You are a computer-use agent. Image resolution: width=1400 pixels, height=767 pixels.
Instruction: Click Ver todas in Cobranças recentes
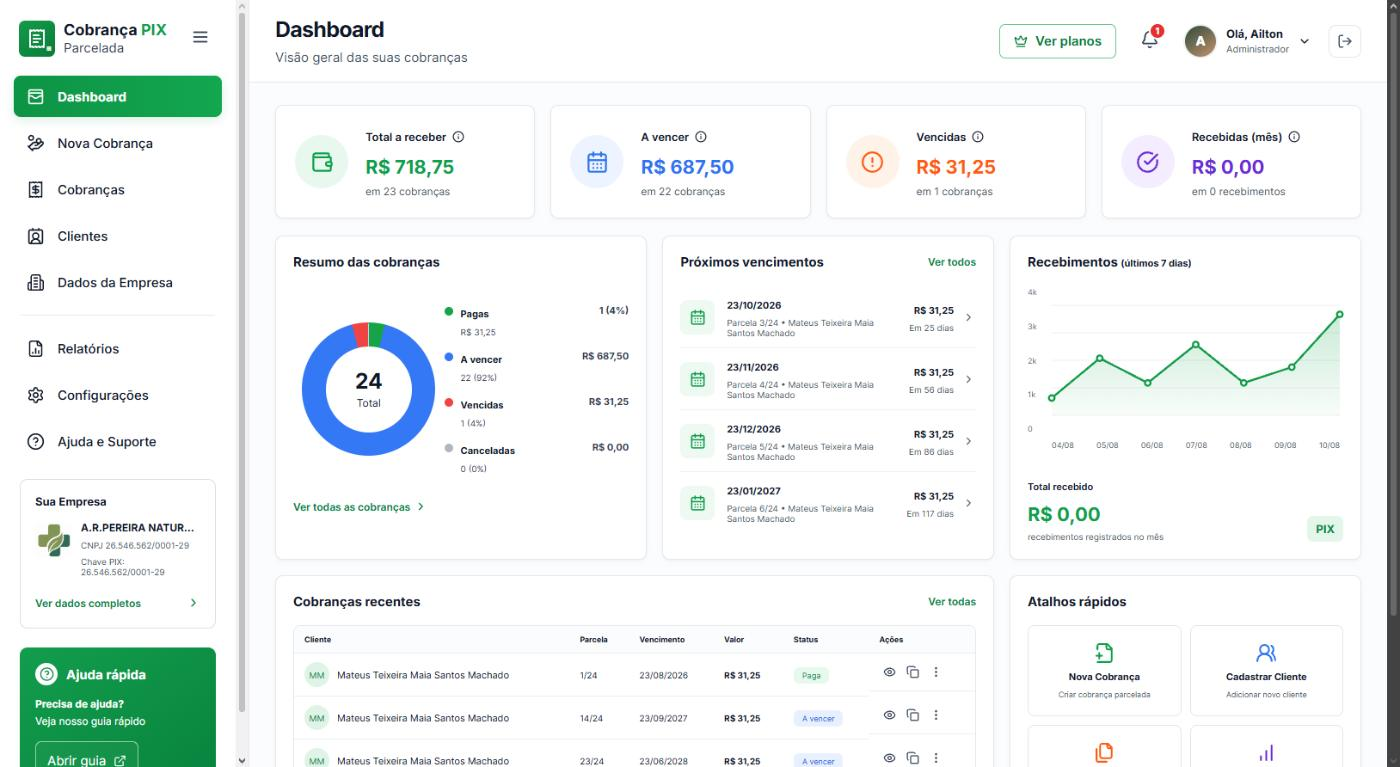[952, 602]
